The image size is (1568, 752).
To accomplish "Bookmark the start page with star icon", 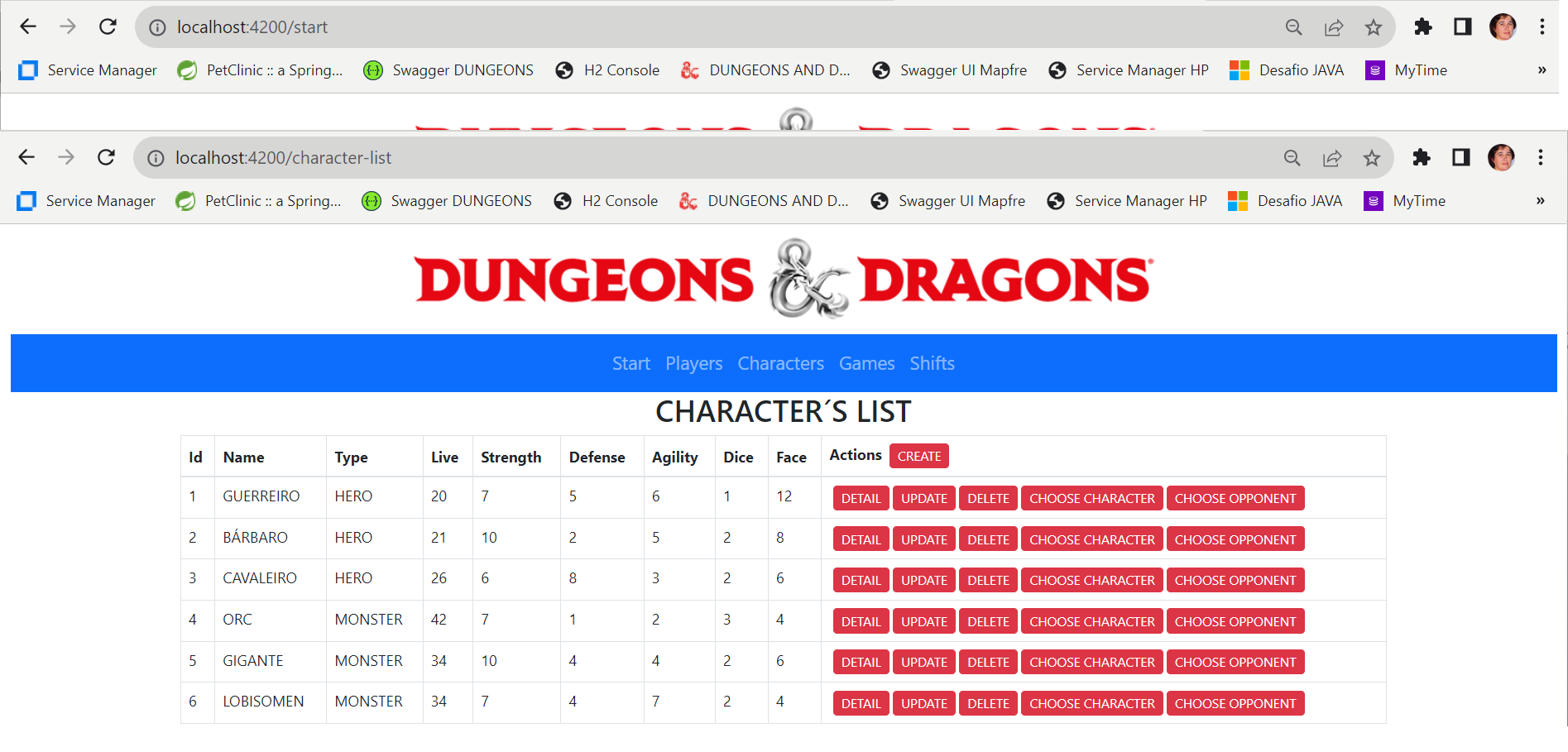I will [1374, 27].
